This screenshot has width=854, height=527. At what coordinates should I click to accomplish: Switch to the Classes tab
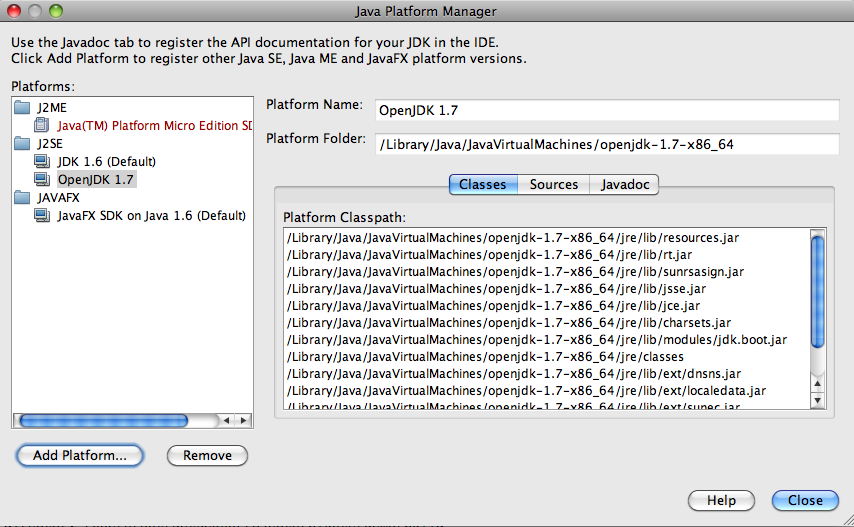483,185
